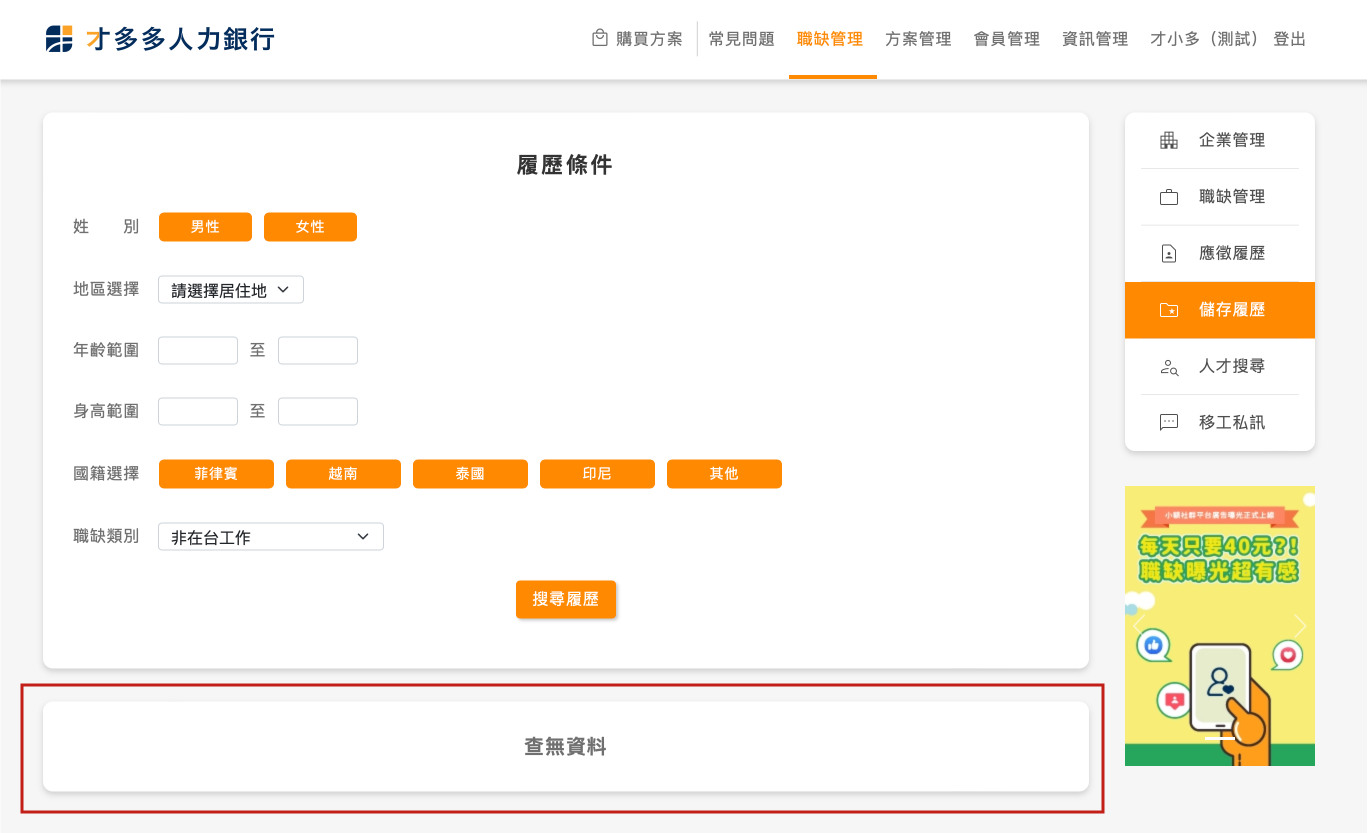Viewport: 1368px width, 833px height.
Task: Click the 才多多人力銀行 logo icon
Action: pos(59,39)
